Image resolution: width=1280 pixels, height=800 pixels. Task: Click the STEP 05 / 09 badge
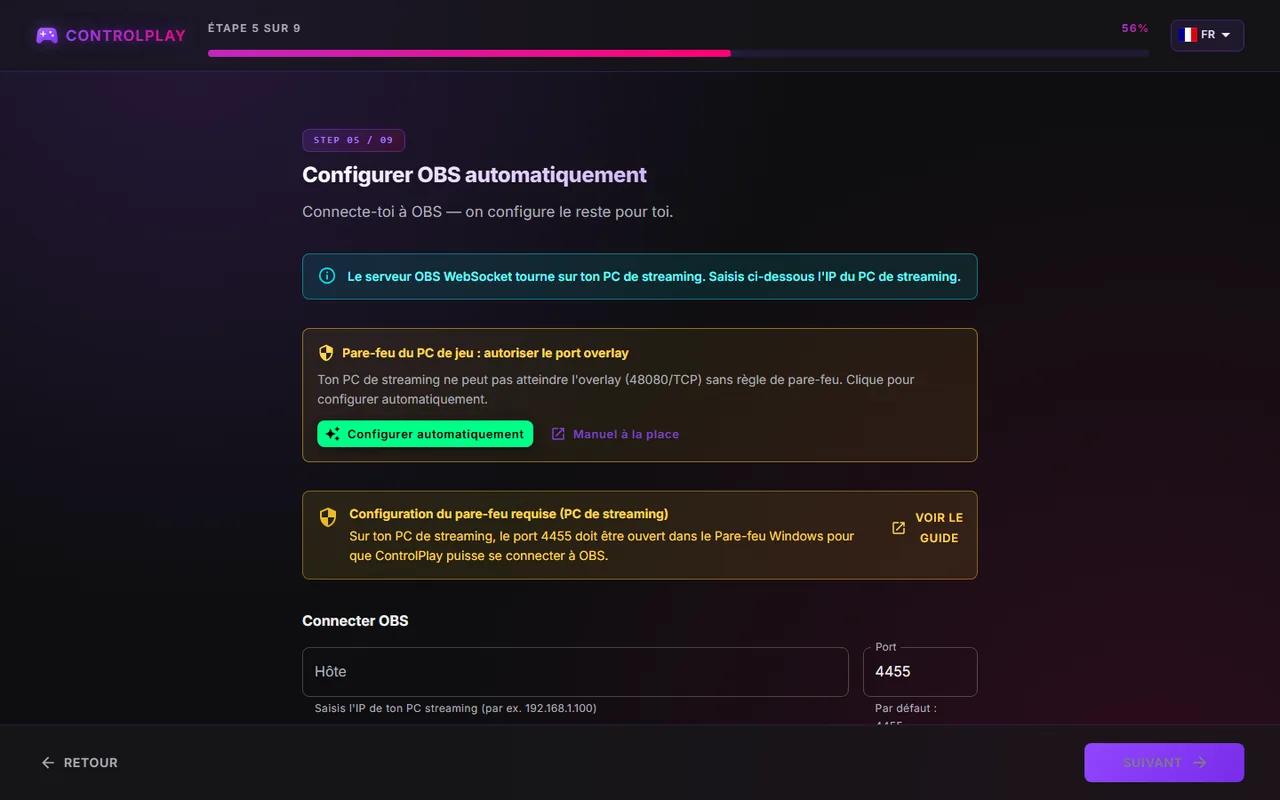[353, 140]
